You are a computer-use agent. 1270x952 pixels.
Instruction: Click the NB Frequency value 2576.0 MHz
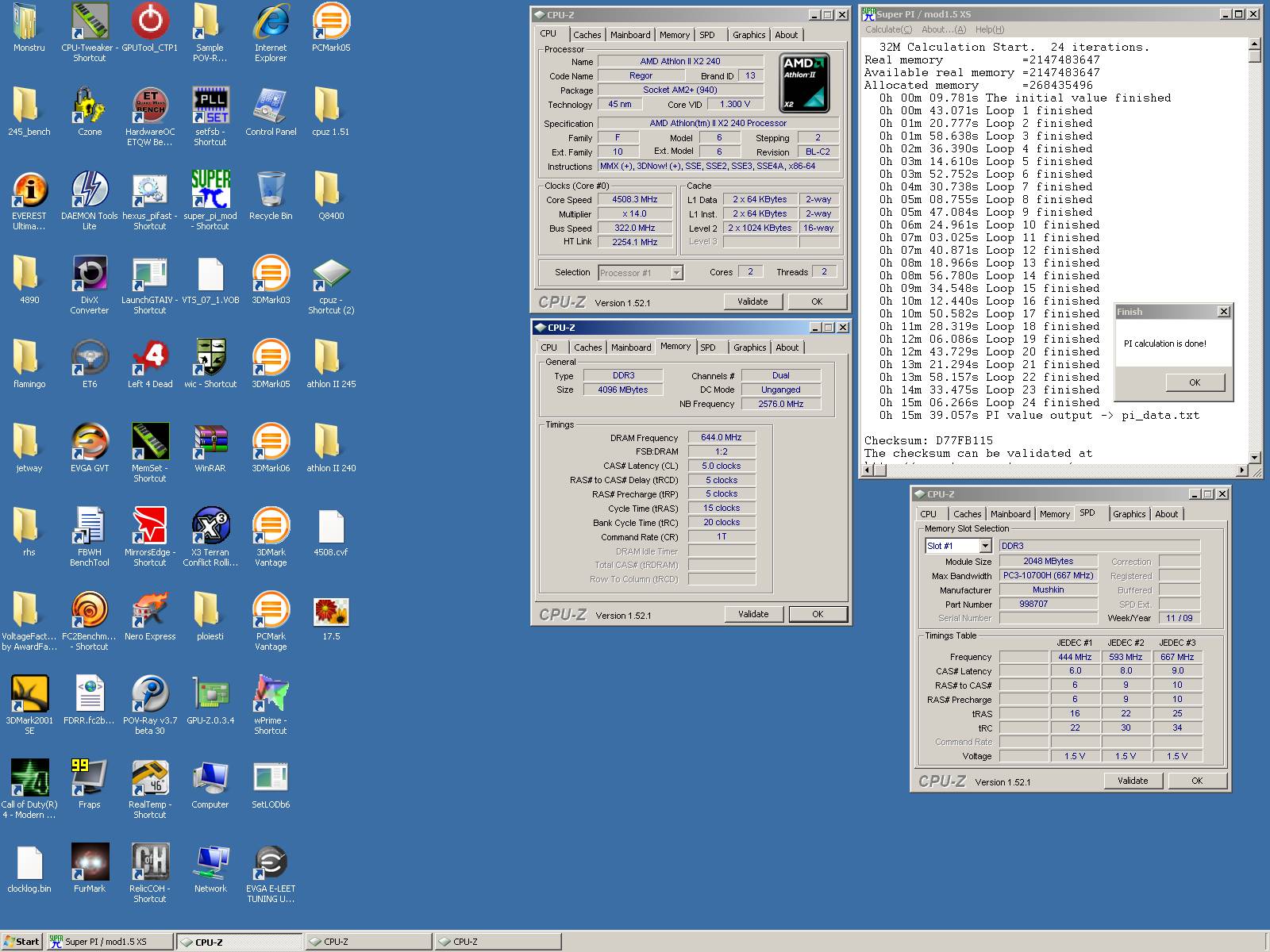pyautogui.click(x=780, y=404)
